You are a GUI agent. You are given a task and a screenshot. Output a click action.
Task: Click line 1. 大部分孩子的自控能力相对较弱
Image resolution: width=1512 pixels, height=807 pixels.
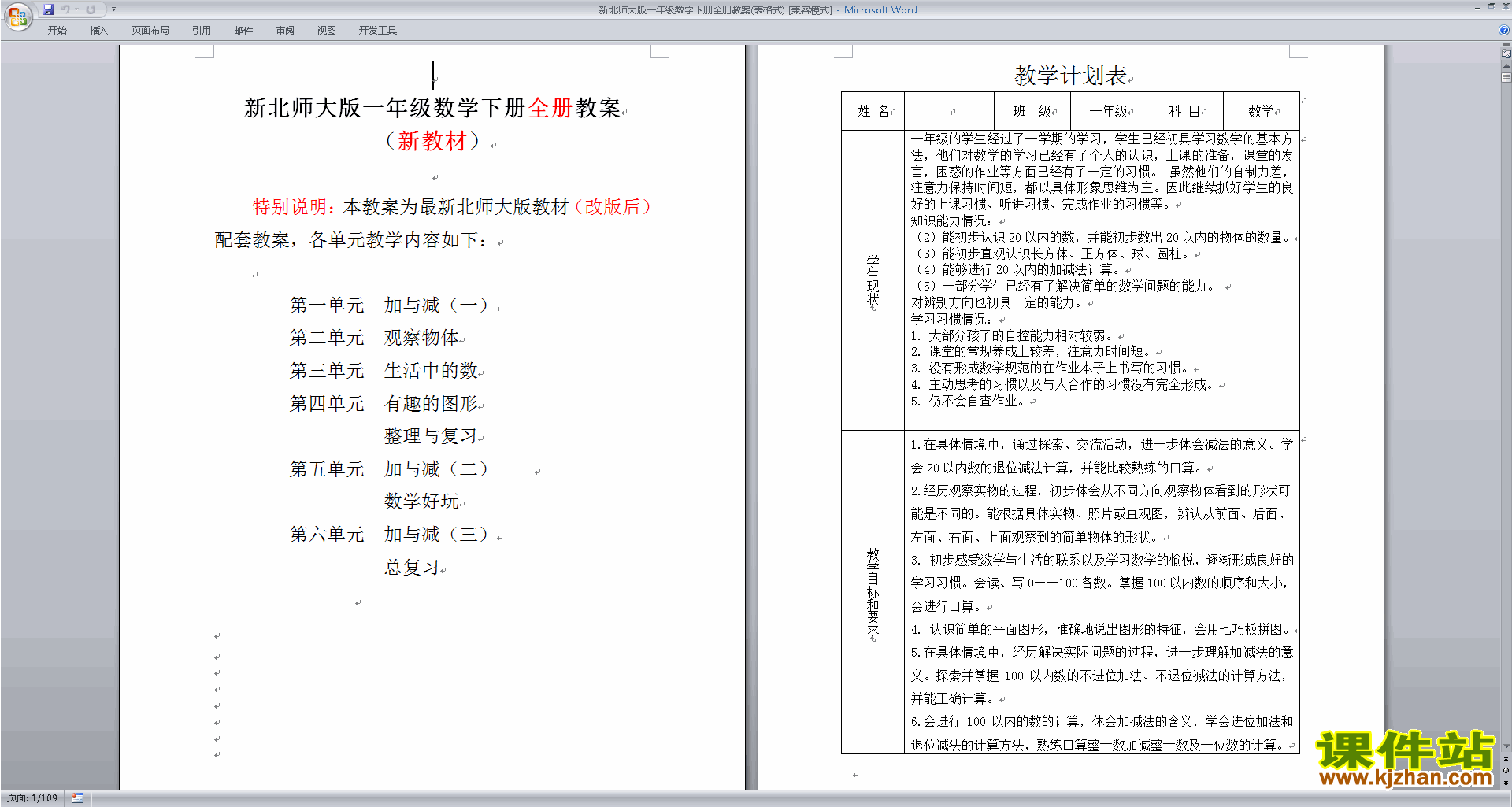point(1013,336)
